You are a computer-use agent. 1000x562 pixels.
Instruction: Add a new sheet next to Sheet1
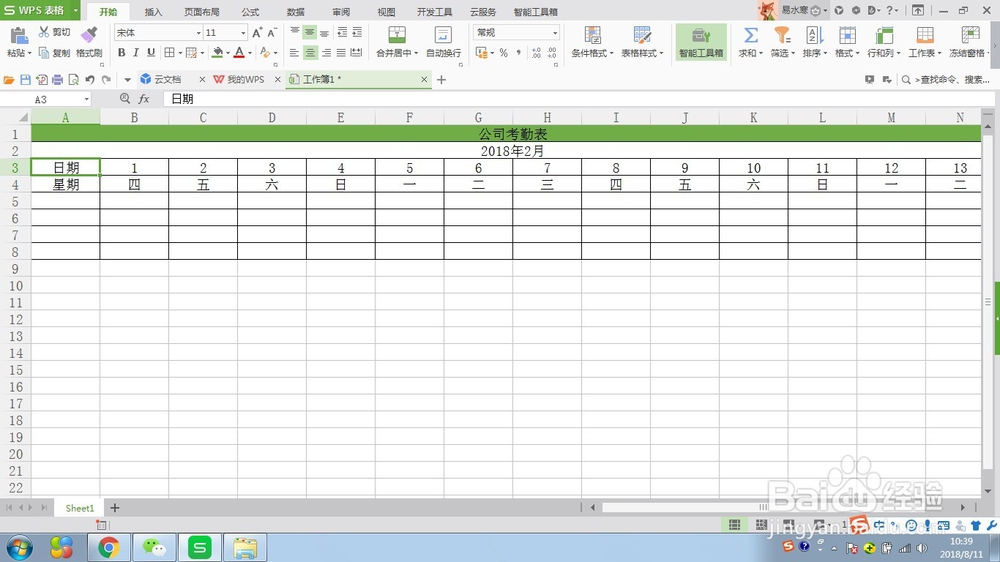tap(115, 508)
